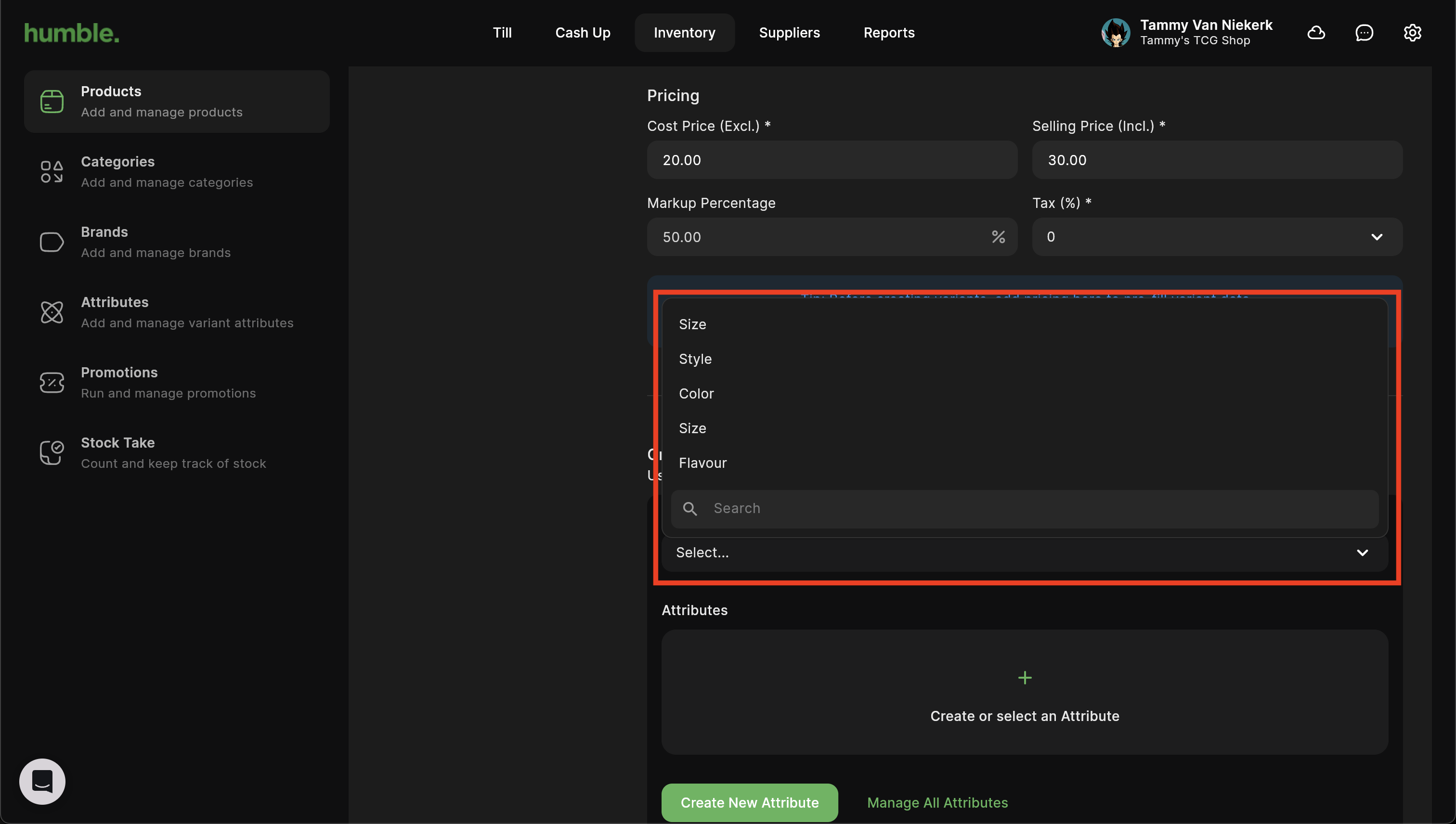This screenshot has width=1456, height=824.
Task: Click the Brands tag icon
Action: 52,242
